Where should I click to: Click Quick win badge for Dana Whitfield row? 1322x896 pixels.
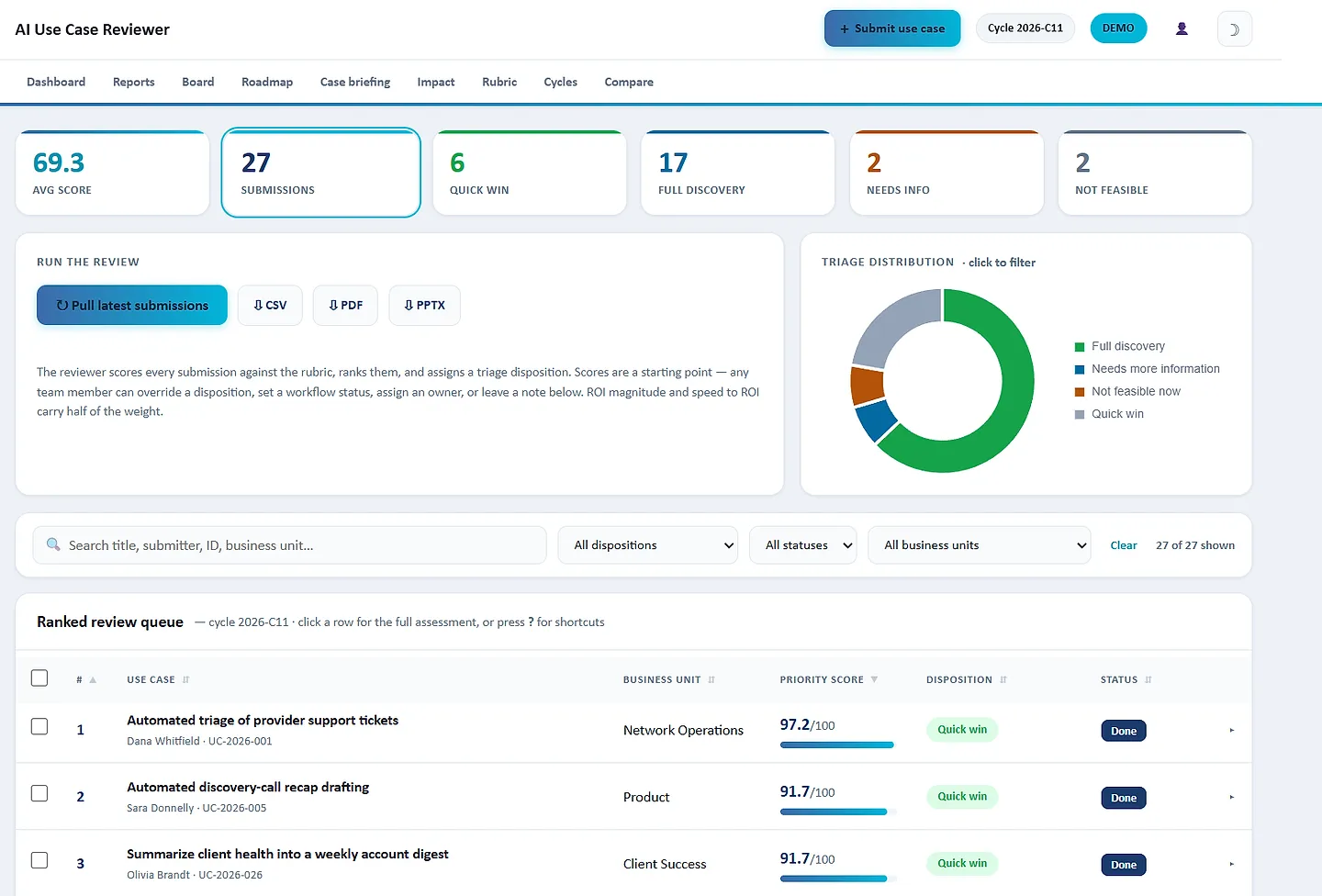962,730
